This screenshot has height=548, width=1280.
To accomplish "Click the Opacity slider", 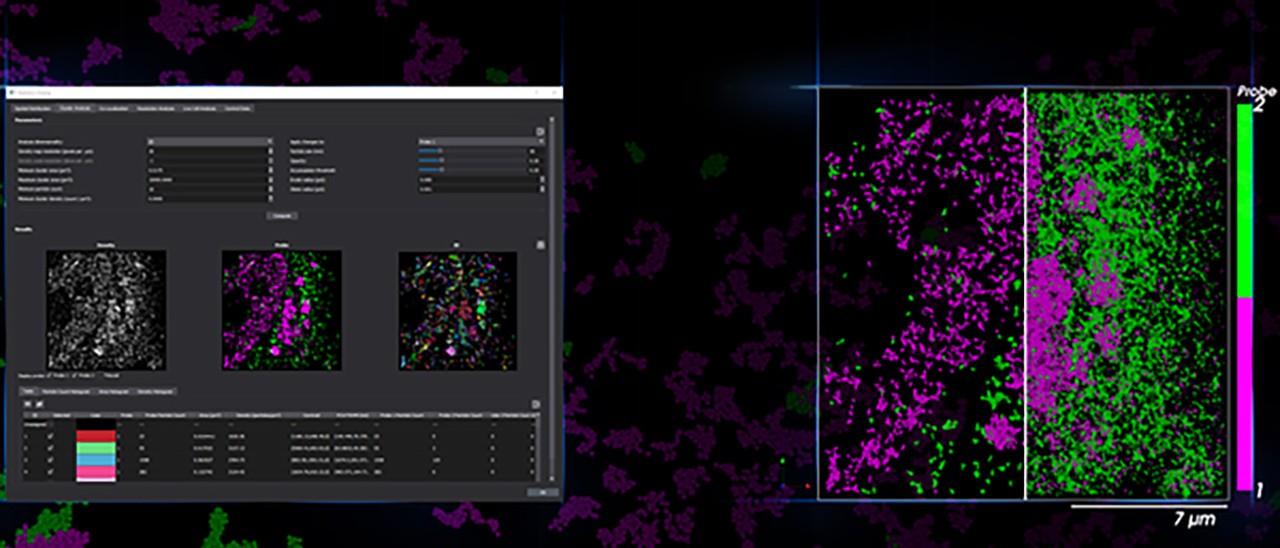I will [x=430, y=161].
